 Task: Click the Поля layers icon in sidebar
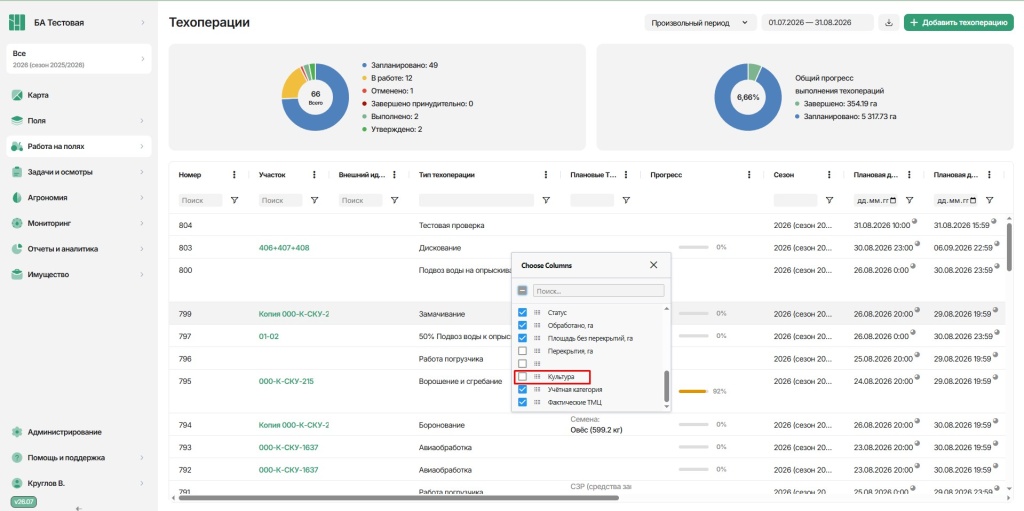17,121
